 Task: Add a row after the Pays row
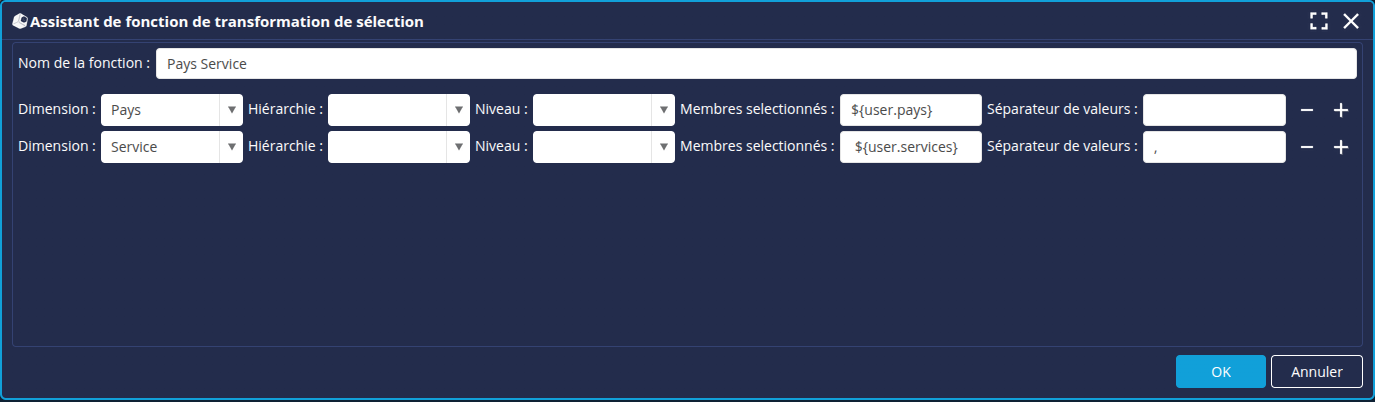(x=1341, y=110)
